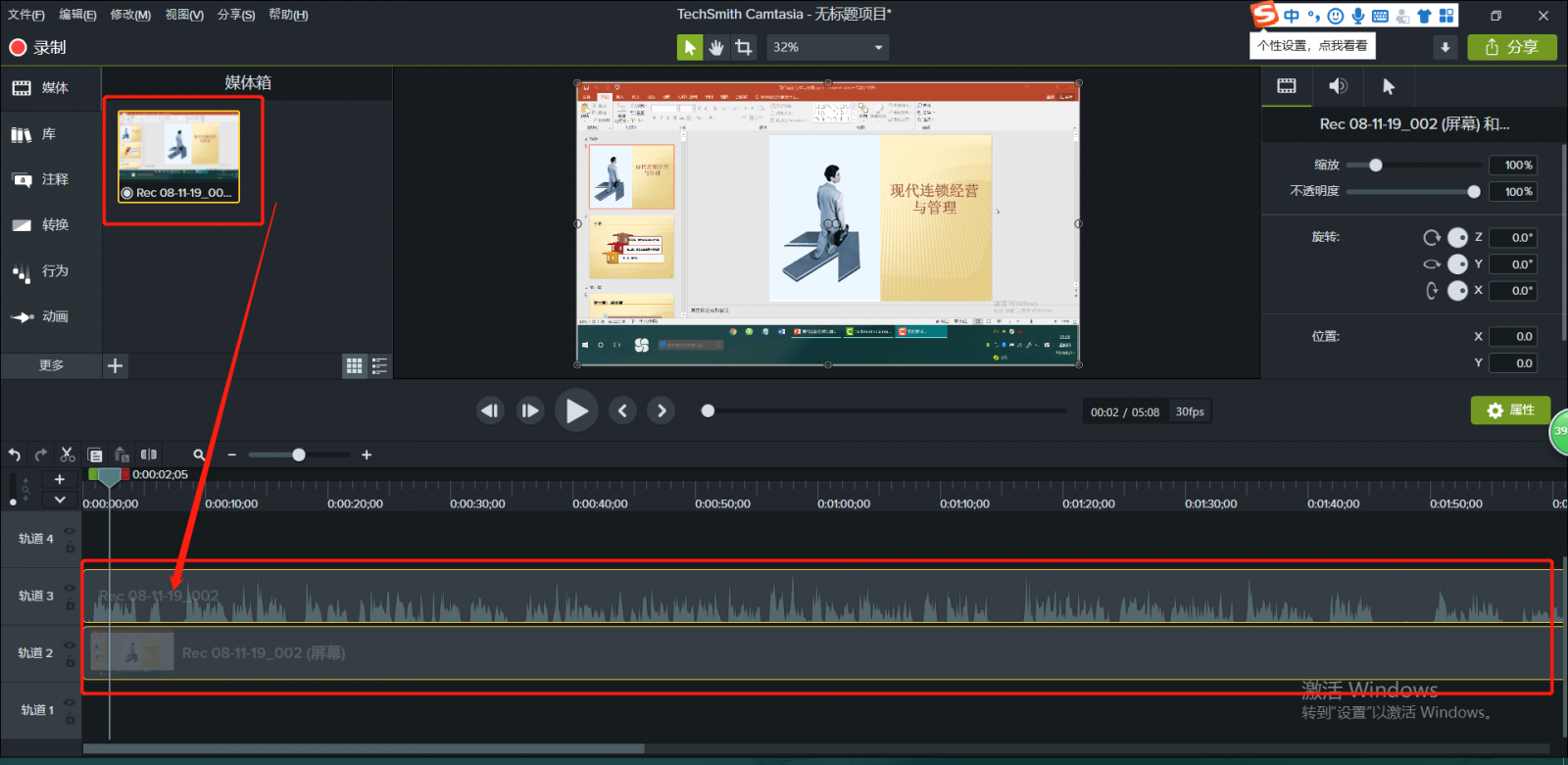Hide 轨道 2 using its eye icon
This screenshot has height=765, width=1568.
[x=70, y=645]
